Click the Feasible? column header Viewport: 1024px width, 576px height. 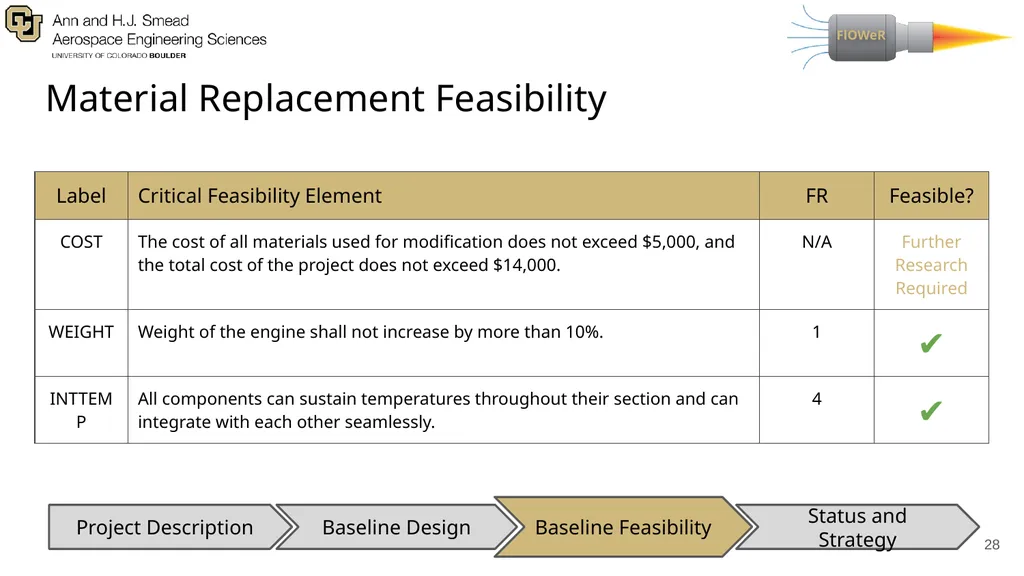[x=931, y=195]
